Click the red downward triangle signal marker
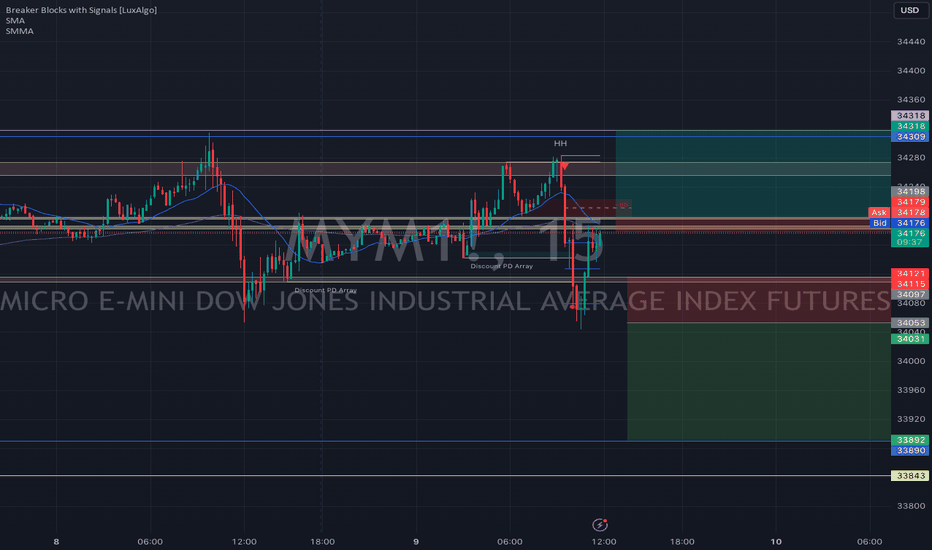Viewport: 932px width, 550px height. [563, 166]
